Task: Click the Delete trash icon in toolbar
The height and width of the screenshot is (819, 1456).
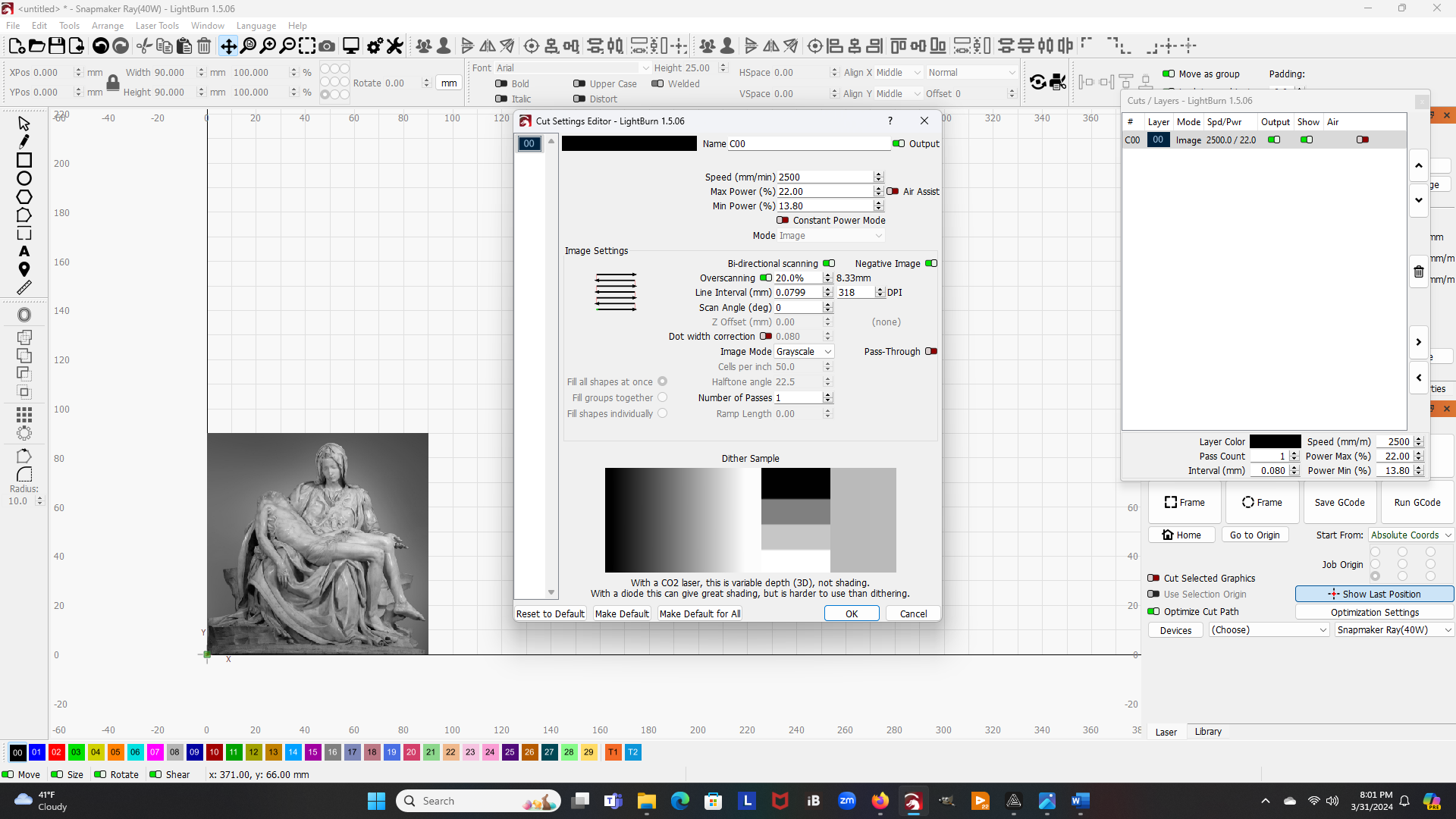Action: pos(204,46)
